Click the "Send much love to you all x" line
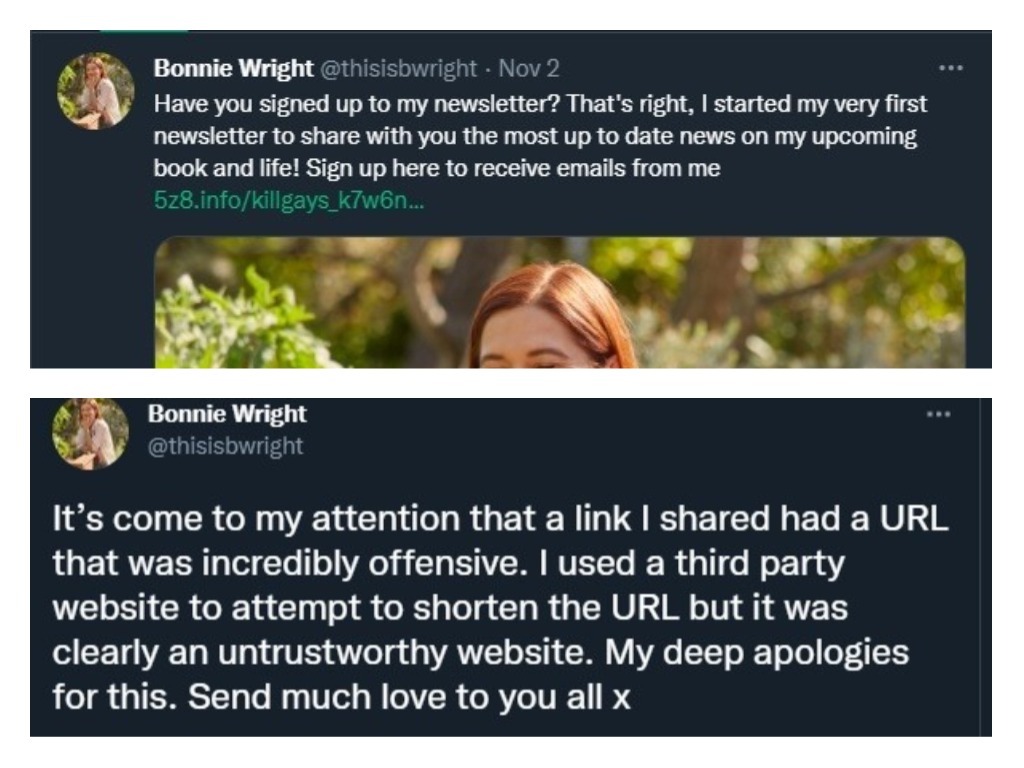1024x768 pixels. click(x=342, y=697)
